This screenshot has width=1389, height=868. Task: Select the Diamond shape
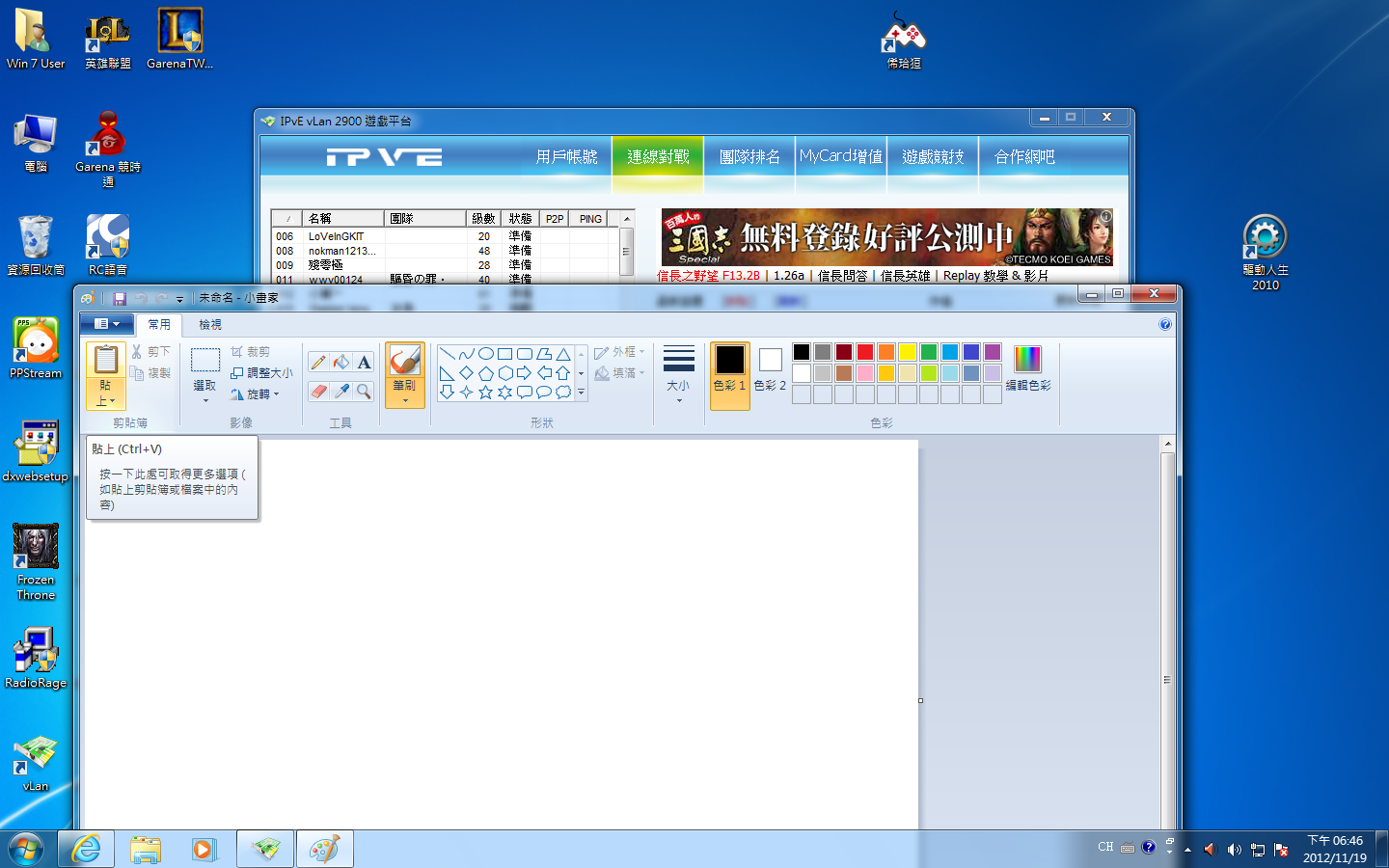pos(467,373)
